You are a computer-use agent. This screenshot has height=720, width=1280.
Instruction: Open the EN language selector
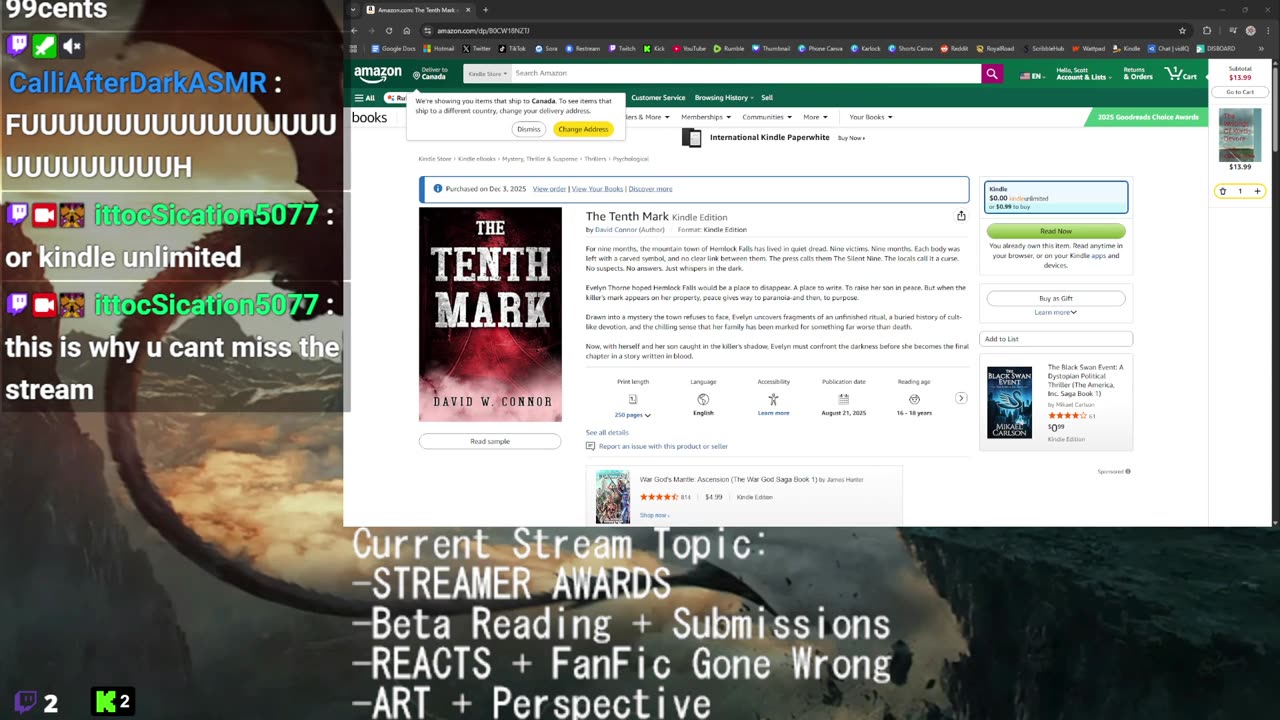(x=1032, y=76)
